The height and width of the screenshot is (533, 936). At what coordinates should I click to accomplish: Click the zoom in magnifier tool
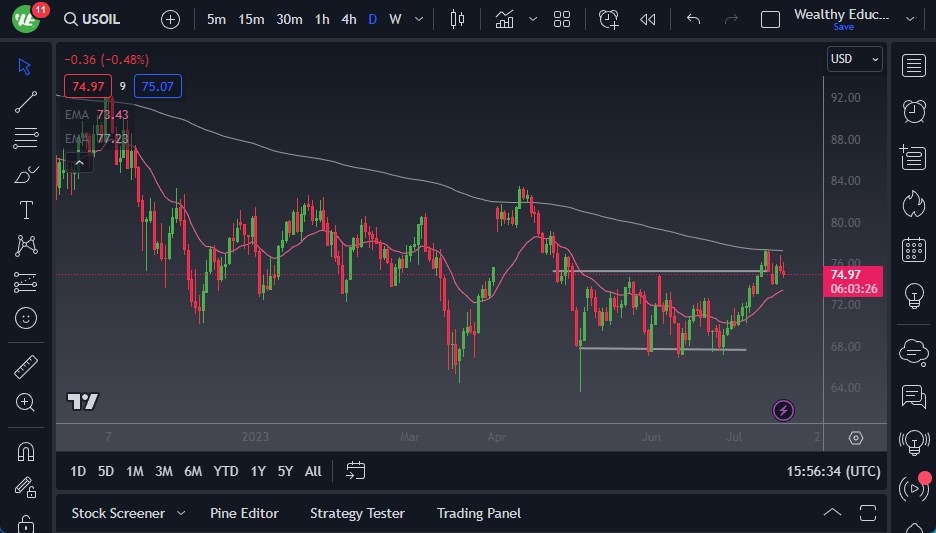click(x=26, y=402)
